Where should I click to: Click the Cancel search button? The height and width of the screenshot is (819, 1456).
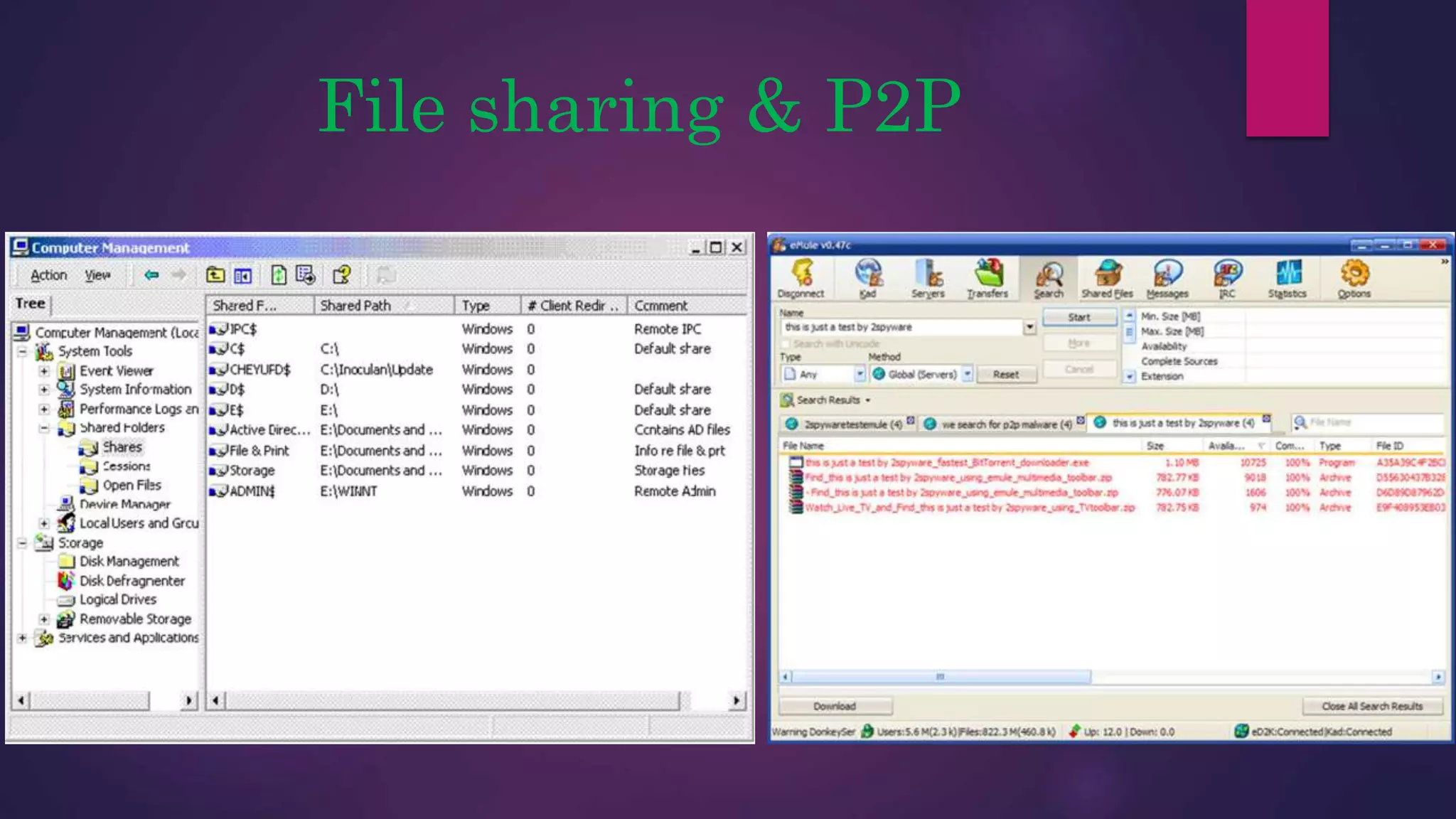tap(1078, 369)
